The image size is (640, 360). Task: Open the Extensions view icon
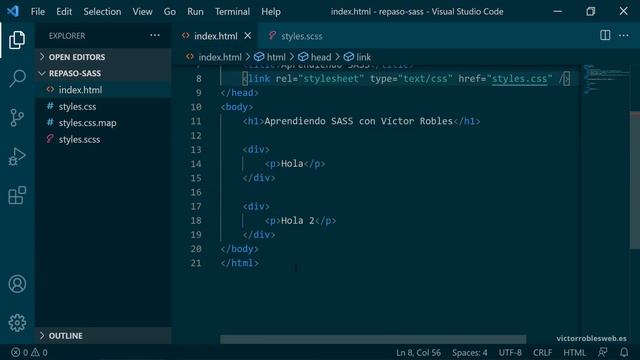point(17,195)
